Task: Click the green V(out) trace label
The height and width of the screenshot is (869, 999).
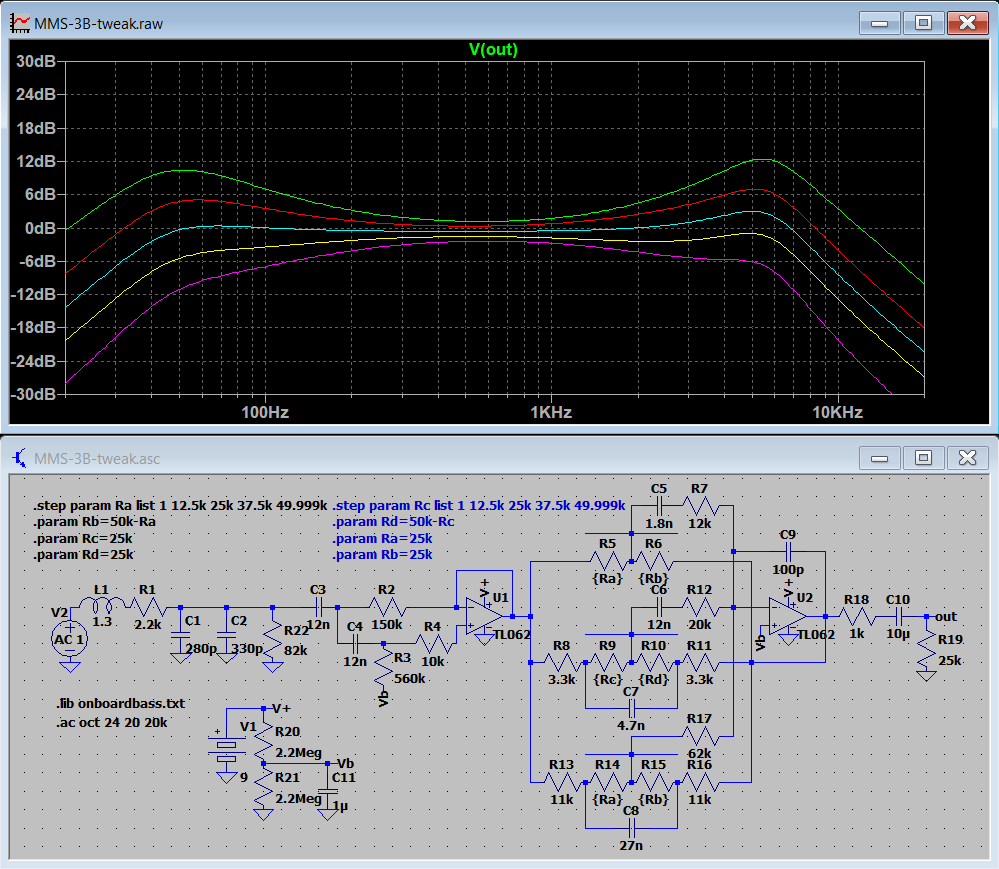Action: click(x=493, y=50)
